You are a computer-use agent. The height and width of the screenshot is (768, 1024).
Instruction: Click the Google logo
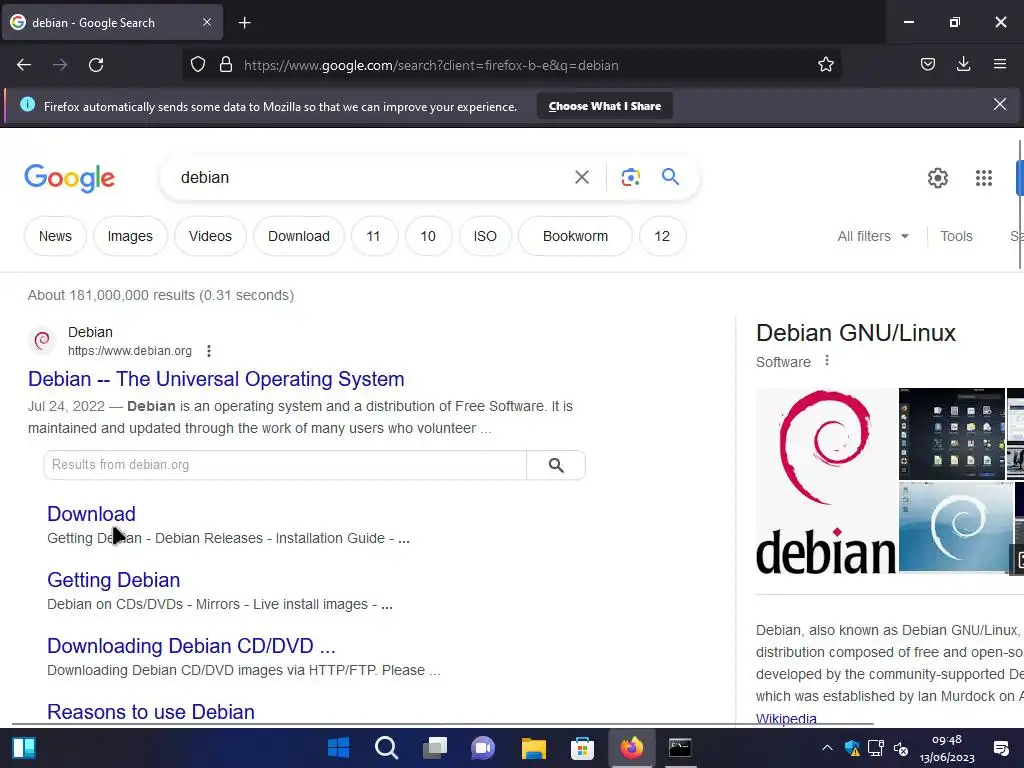click(69, 178)
